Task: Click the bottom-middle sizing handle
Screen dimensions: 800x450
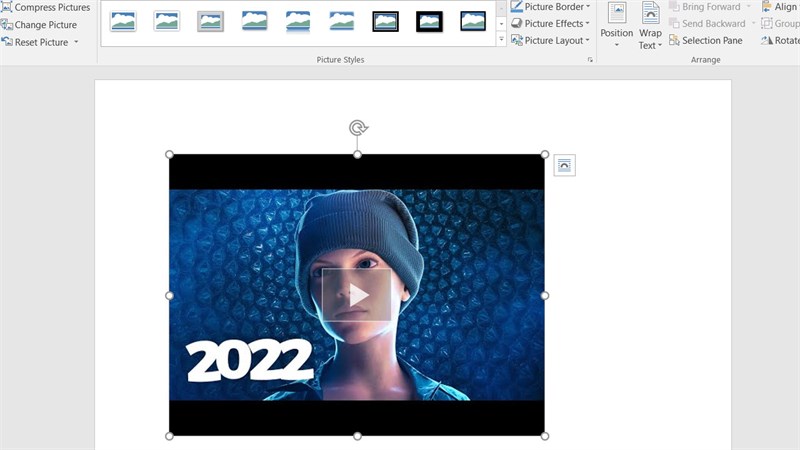Action: click(357, 436)
